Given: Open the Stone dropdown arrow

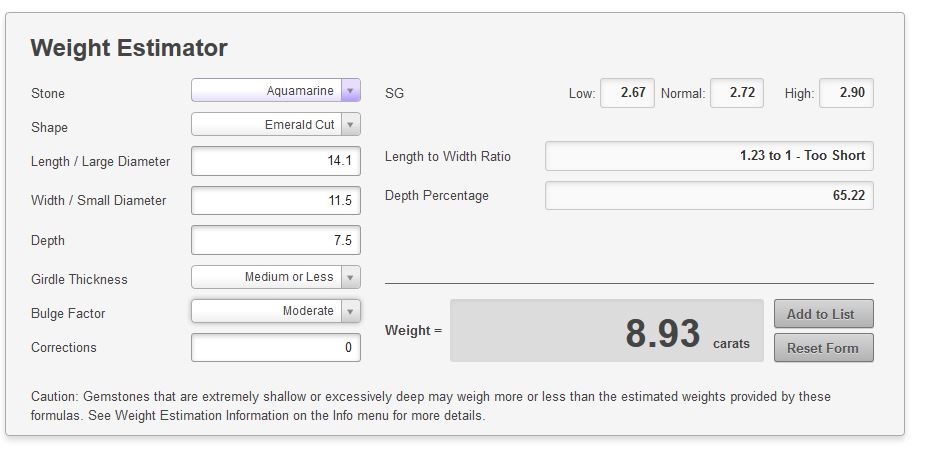Looking at the screenshot, I should pos(351,90).
